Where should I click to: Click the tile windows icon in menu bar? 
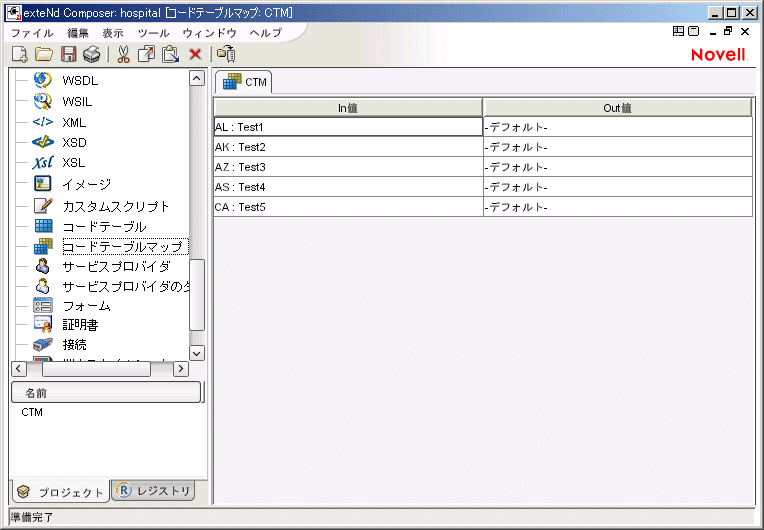(678, 31)
